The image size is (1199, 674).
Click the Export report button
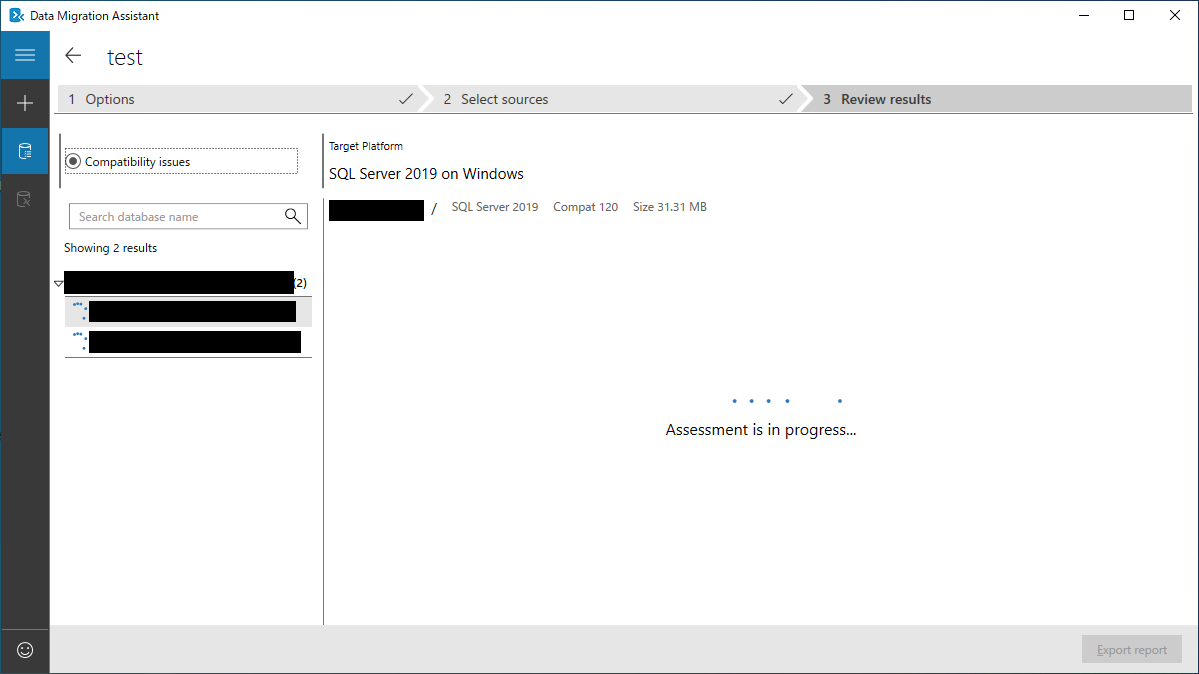pos(1132,650)
